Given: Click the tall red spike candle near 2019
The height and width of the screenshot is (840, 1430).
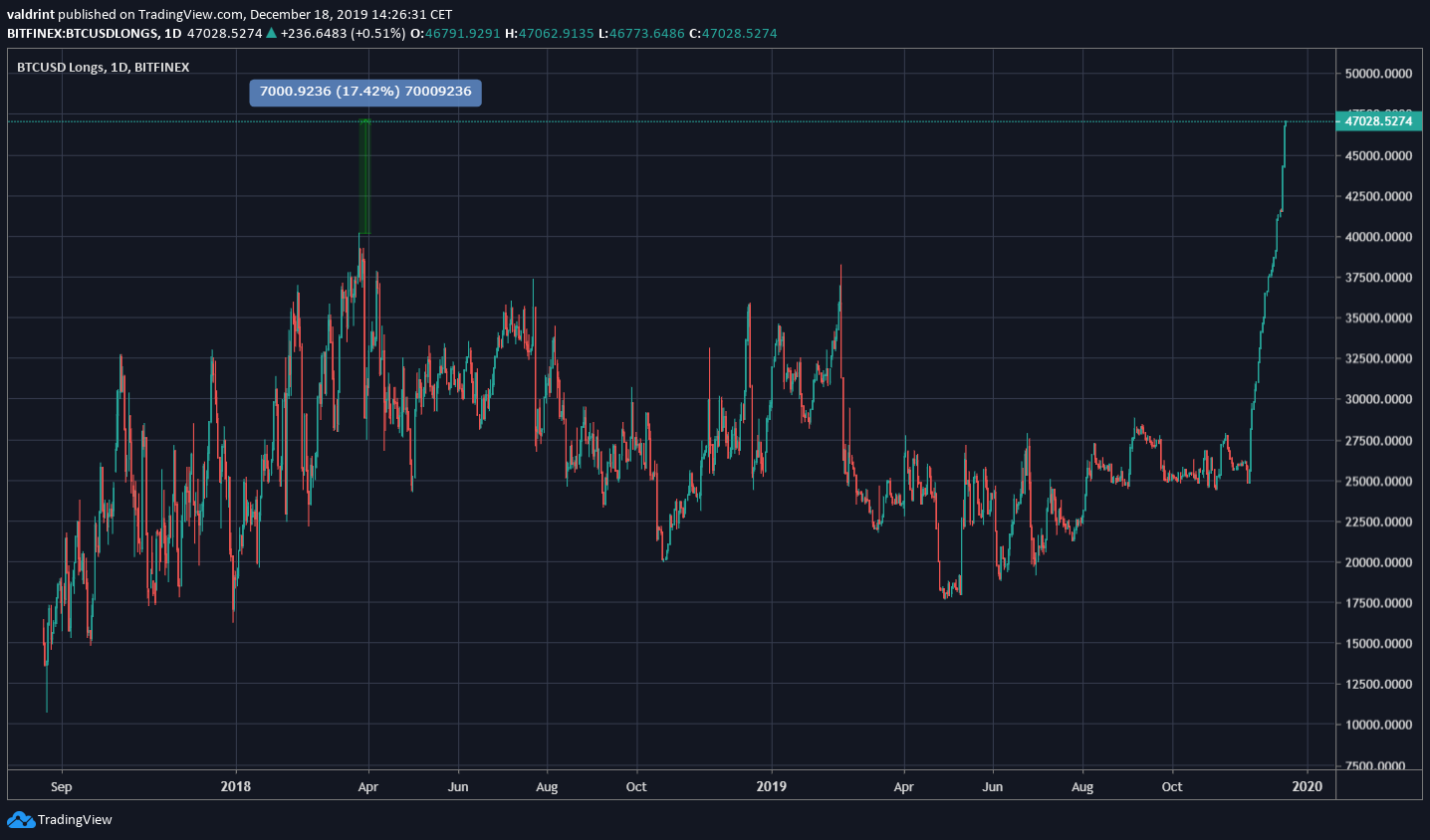Looking at the screenshot, I should pyautogui.click(x=839, y=318).
